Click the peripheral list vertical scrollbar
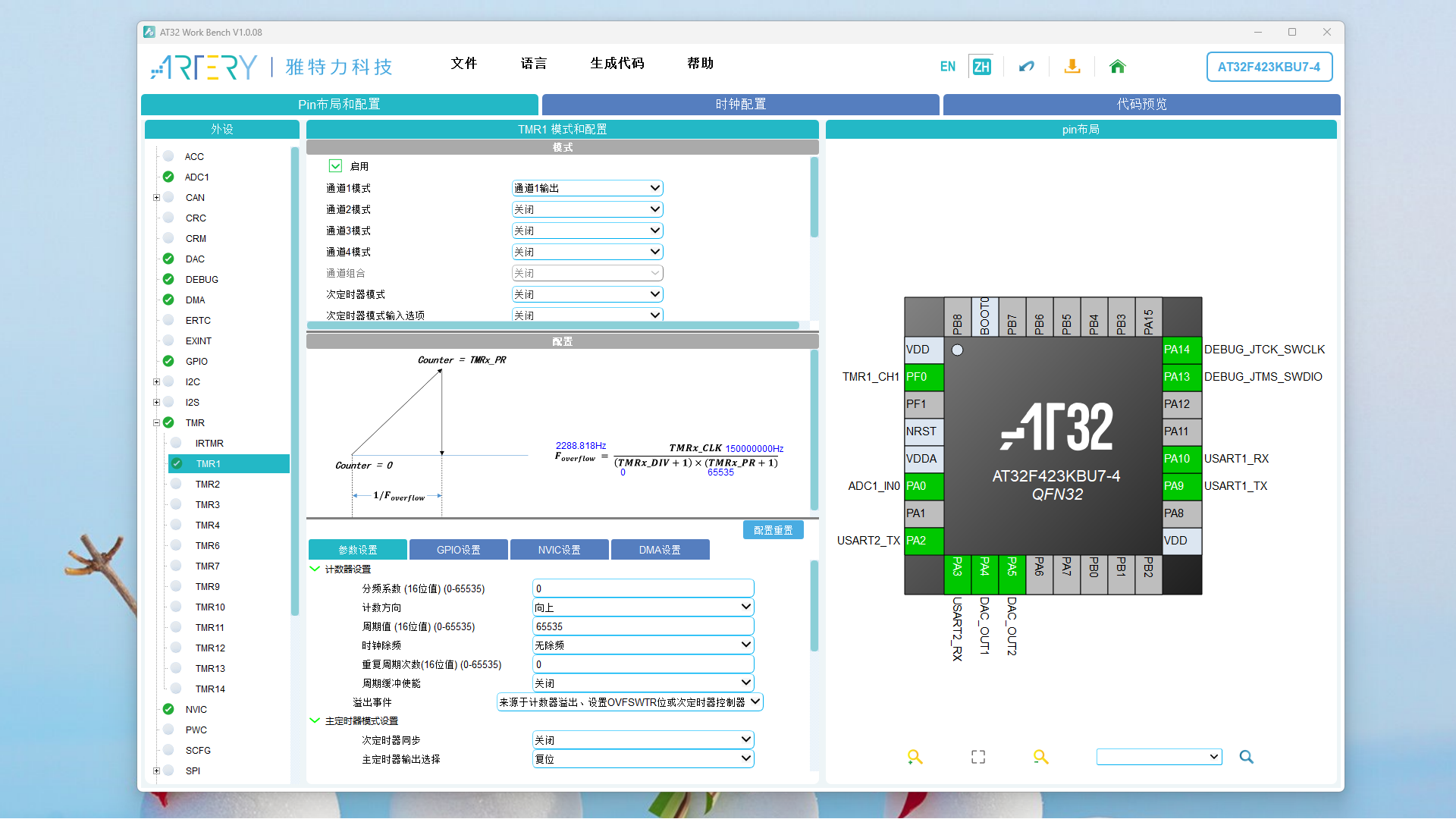 [295, 381]
